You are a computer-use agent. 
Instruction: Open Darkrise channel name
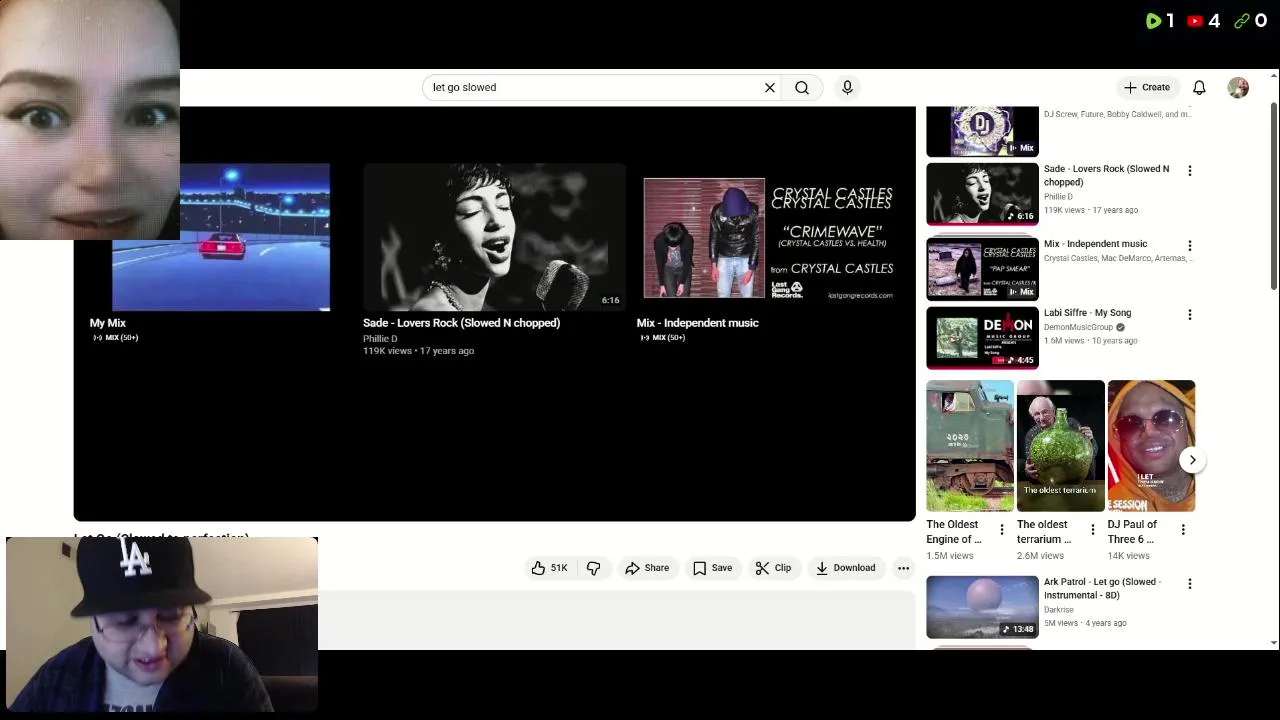[1058, 610]
